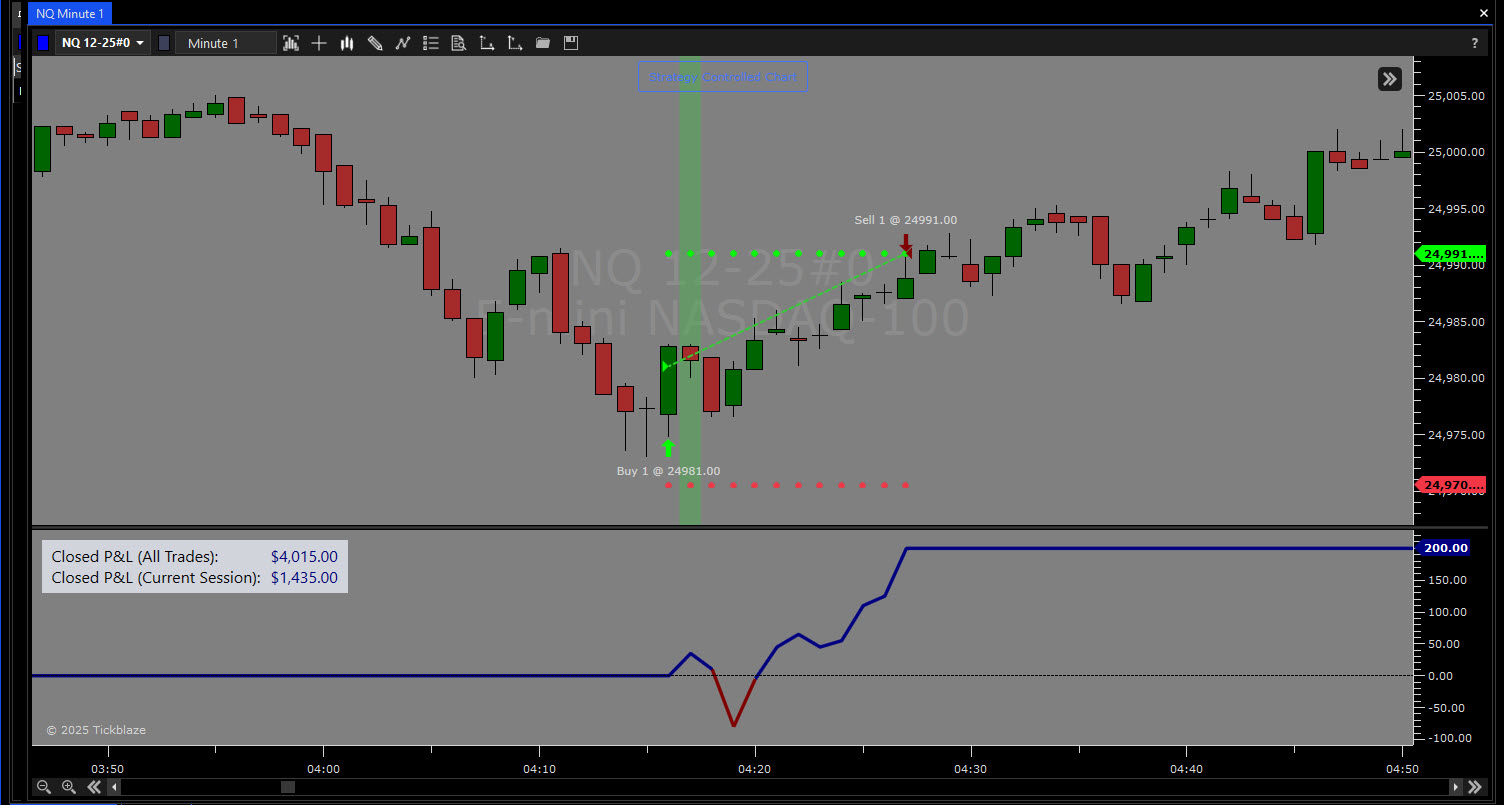Open the candlestick chart type icon
This screenshot has height=805, width=1504.
(347, 43)
